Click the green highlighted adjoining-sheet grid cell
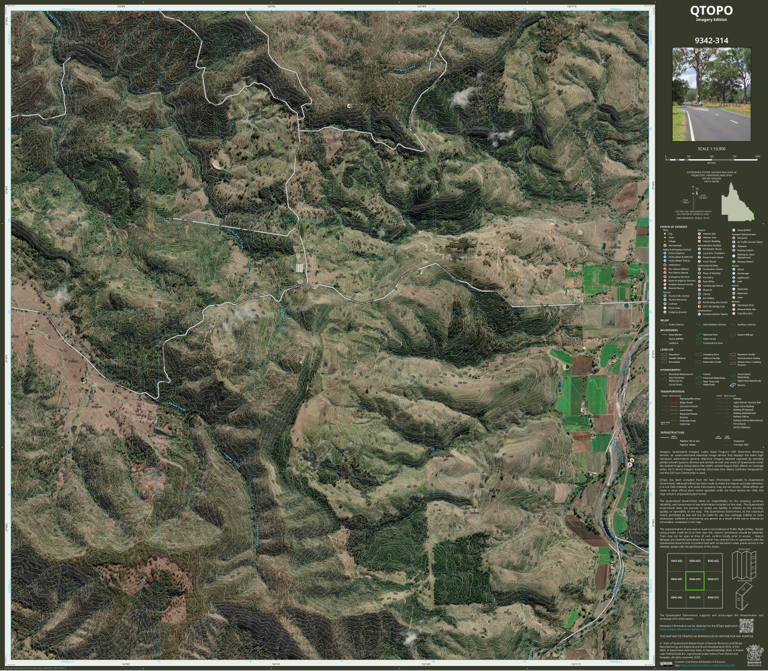The image size is (768, 671). point(695,580)
